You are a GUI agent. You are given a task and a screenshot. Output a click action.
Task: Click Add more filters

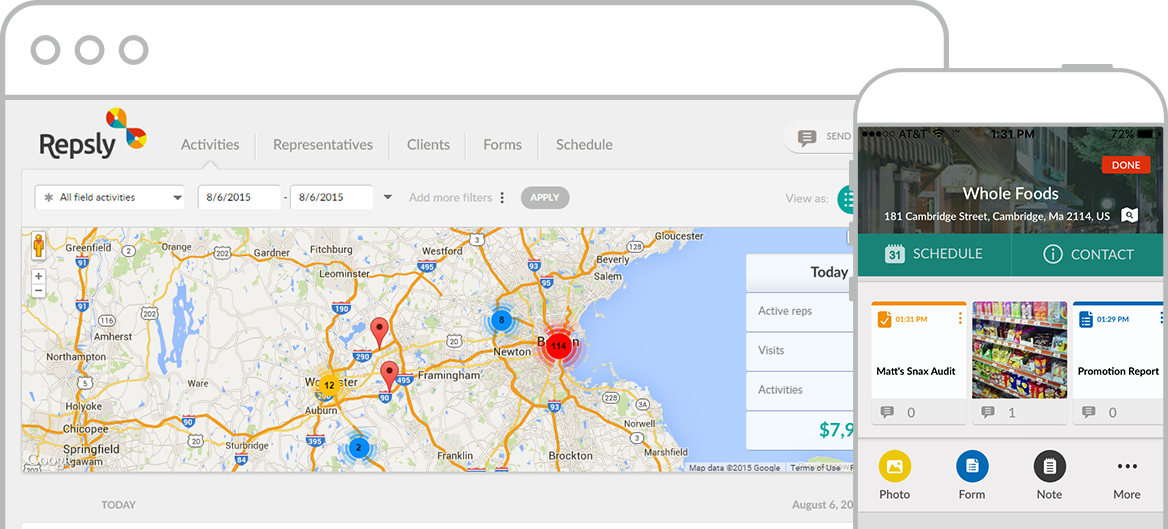click(450, 197)
